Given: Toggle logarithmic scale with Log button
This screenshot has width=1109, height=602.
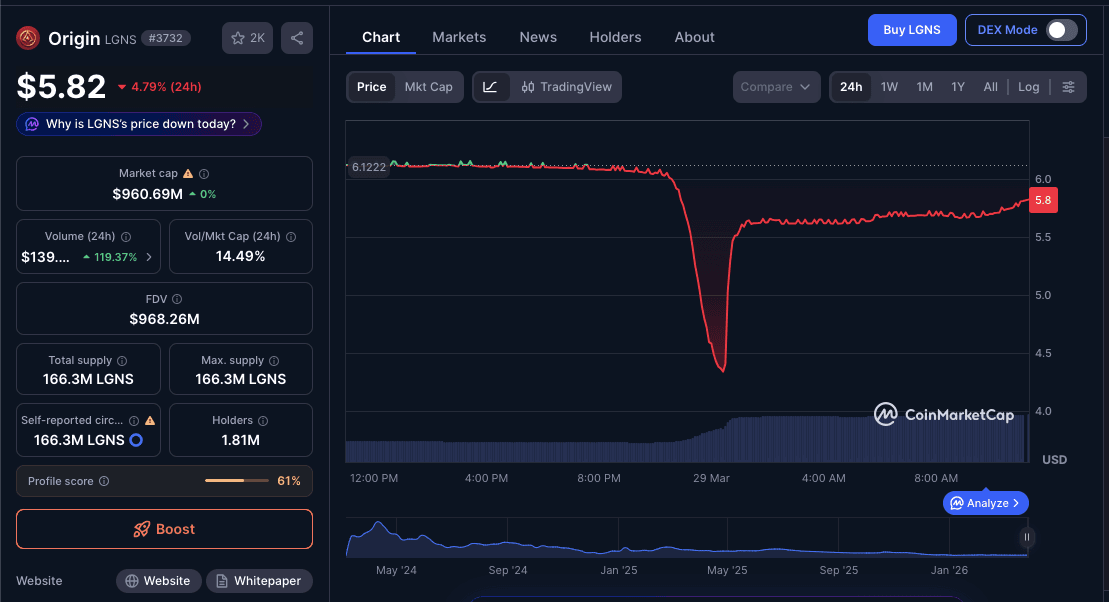Looking at the screenshot, I should [x=1028, y=87].
